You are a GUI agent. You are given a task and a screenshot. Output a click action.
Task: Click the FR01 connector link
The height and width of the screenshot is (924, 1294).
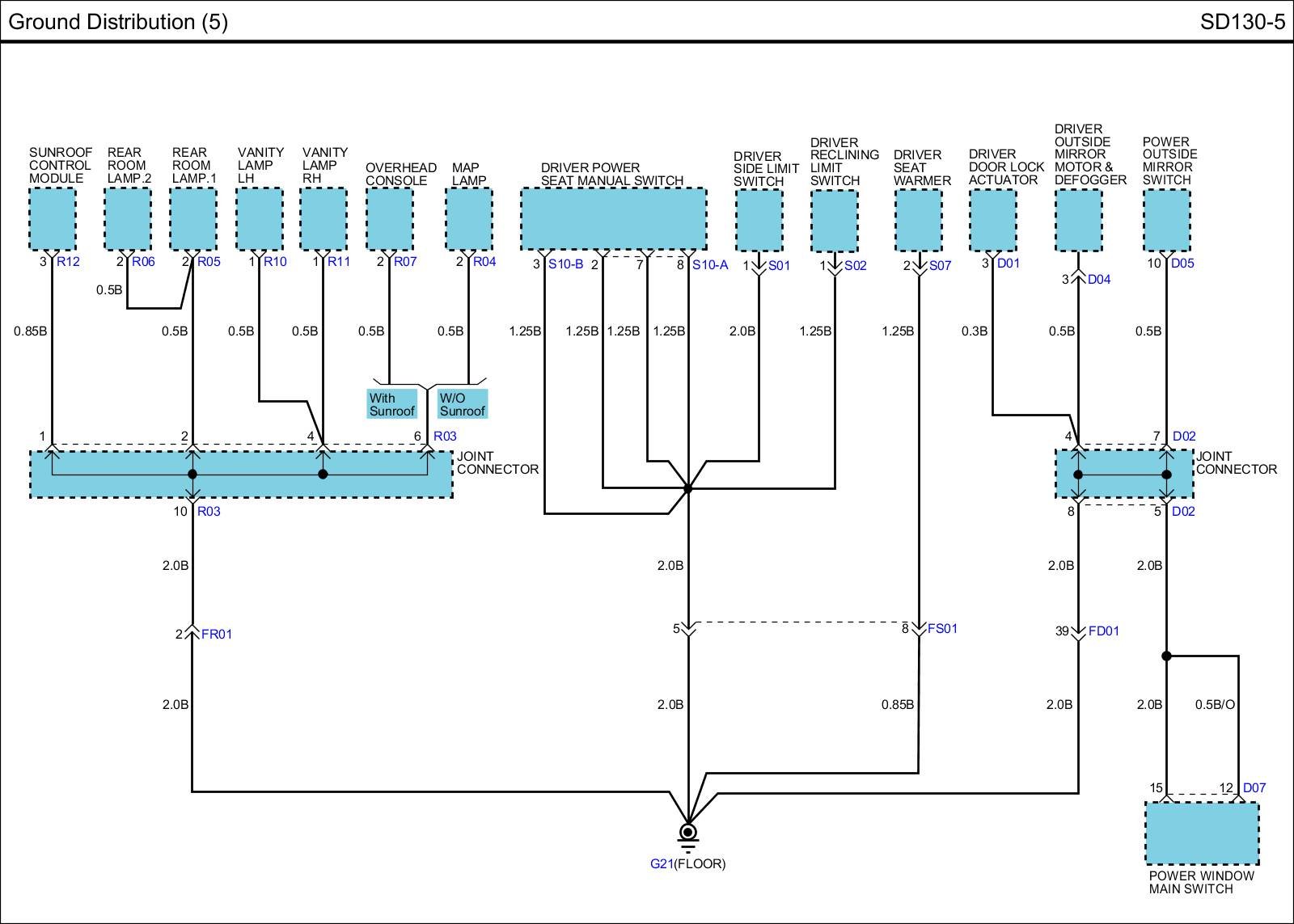pos(216,635)
